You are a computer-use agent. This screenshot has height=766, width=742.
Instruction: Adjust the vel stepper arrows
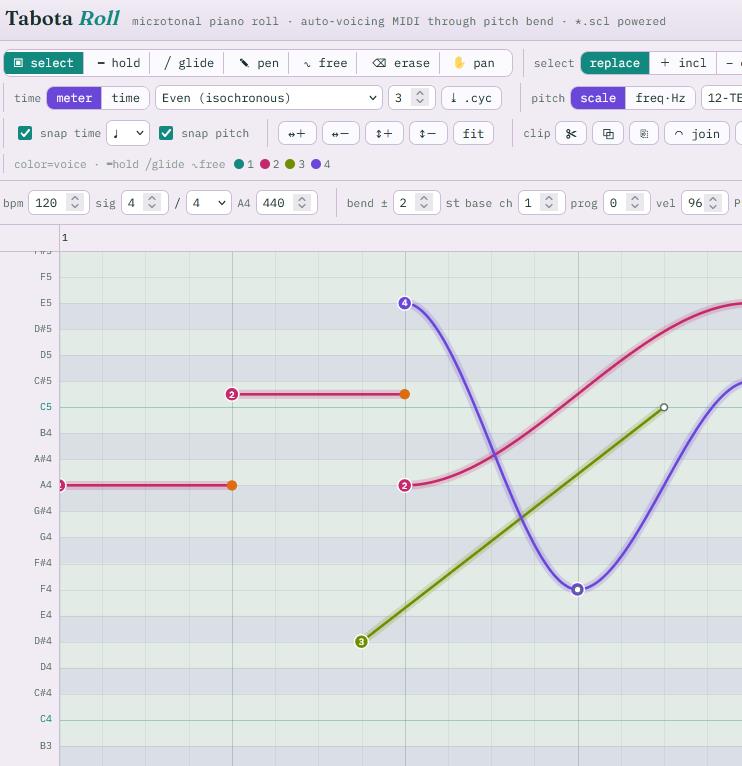pos(713,202)
